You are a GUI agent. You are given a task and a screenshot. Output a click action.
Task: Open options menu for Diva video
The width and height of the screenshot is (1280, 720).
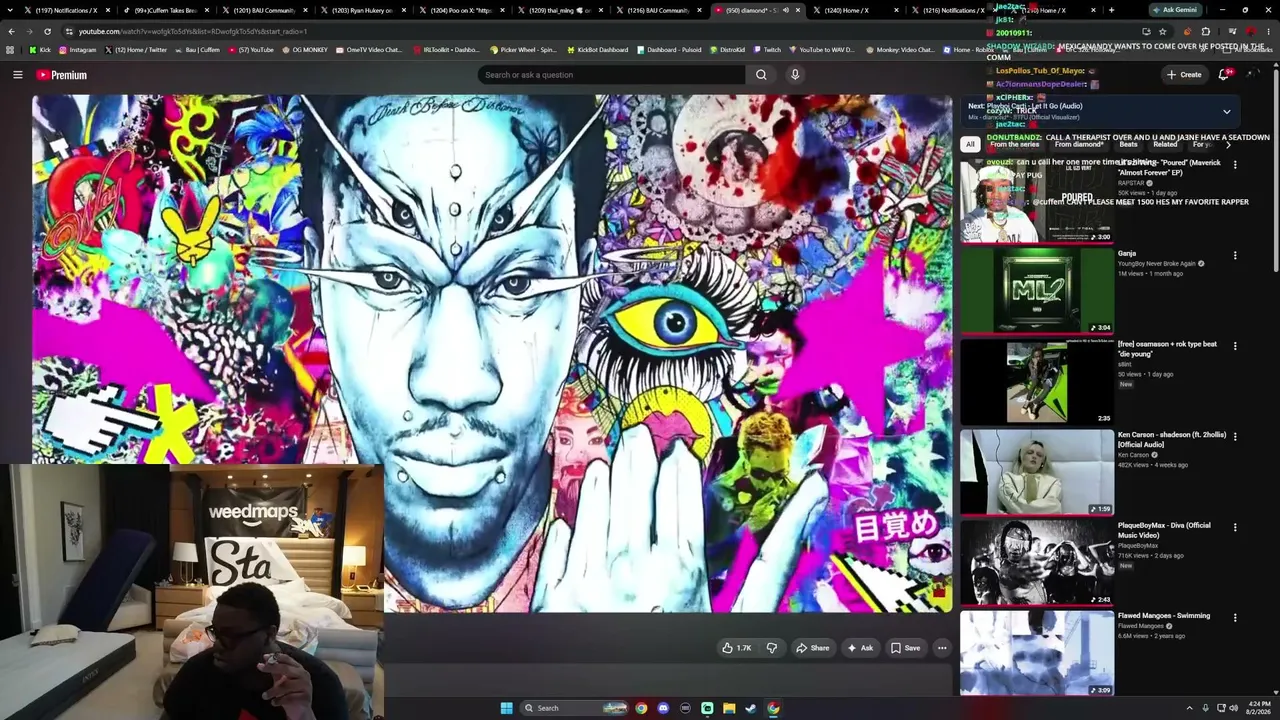click(1235, 527)
